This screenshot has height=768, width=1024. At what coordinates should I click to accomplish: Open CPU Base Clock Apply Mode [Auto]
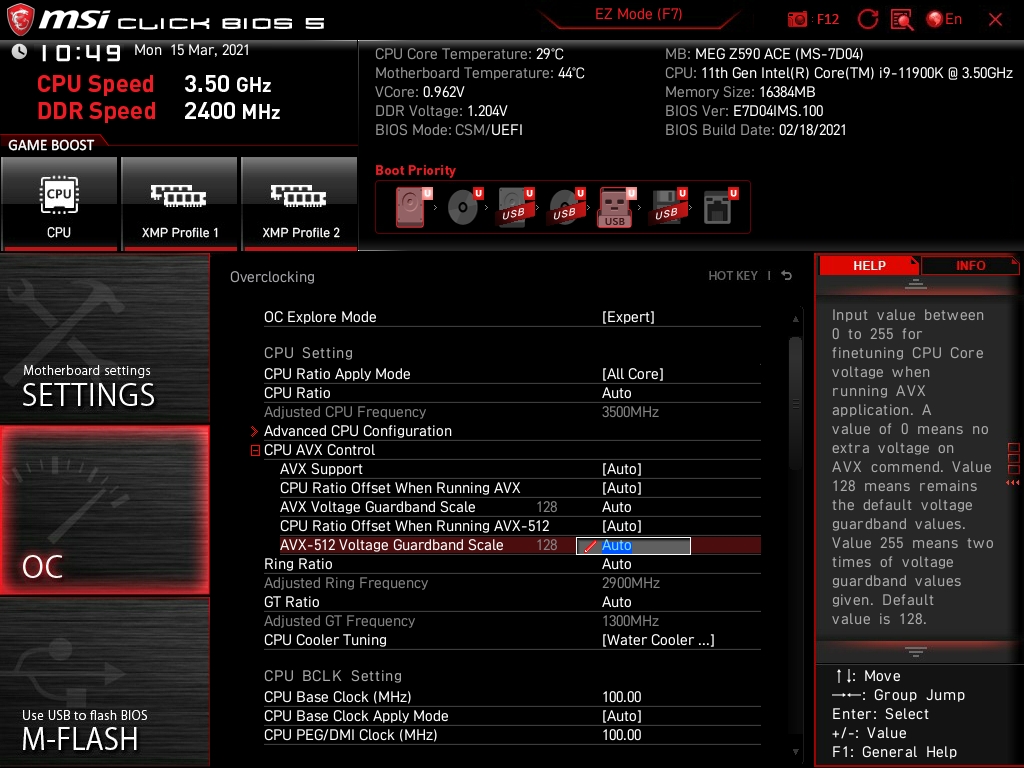pyautogui.click(x=621, y=716)
